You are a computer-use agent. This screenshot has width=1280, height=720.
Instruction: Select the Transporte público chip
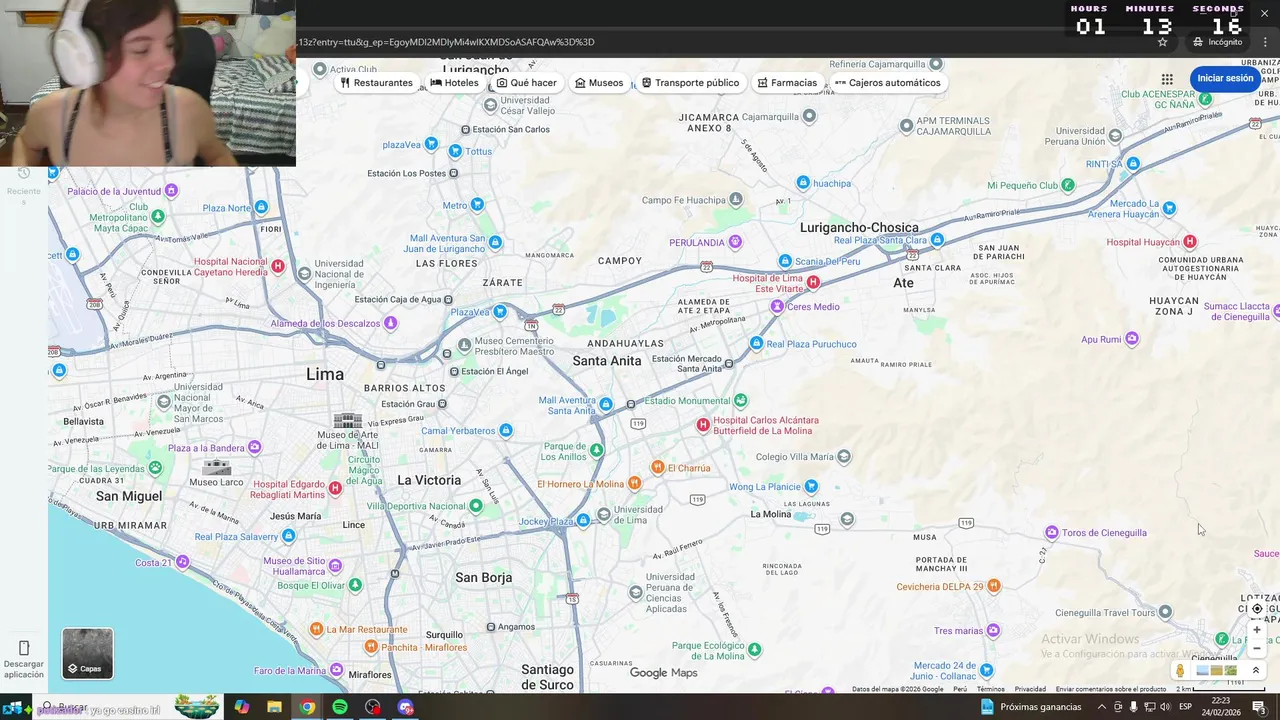pos(690,83)
